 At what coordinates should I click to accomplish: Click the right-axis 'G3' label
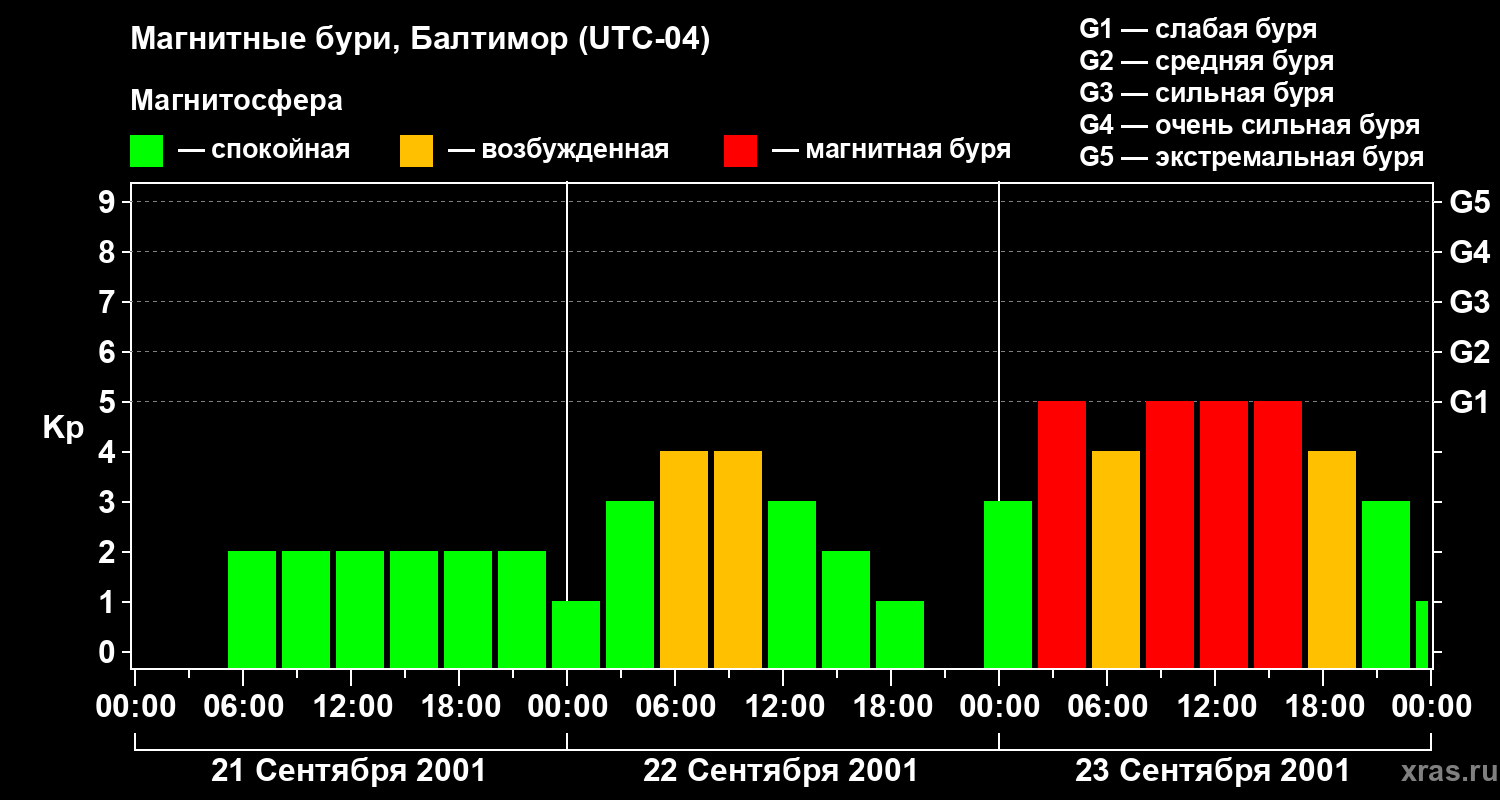click(1470, 302)
